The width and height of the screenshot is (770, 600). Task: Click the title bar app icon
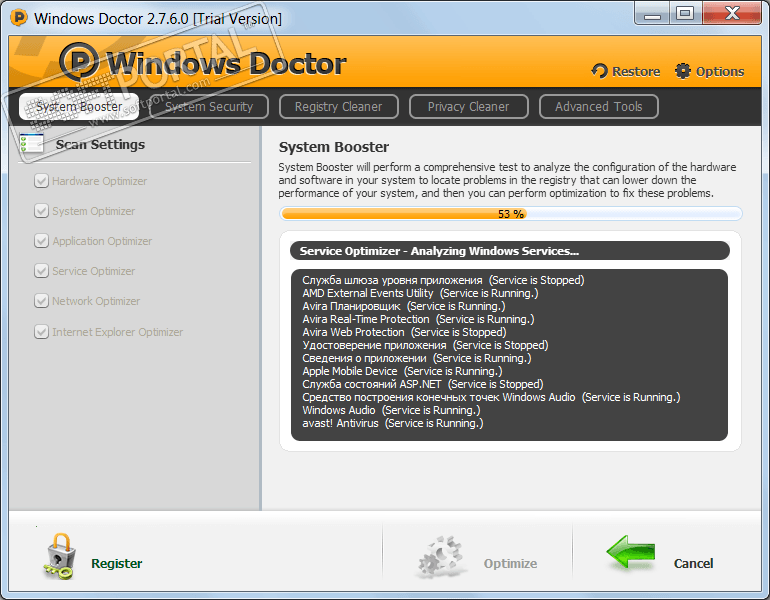coord(19,18)
